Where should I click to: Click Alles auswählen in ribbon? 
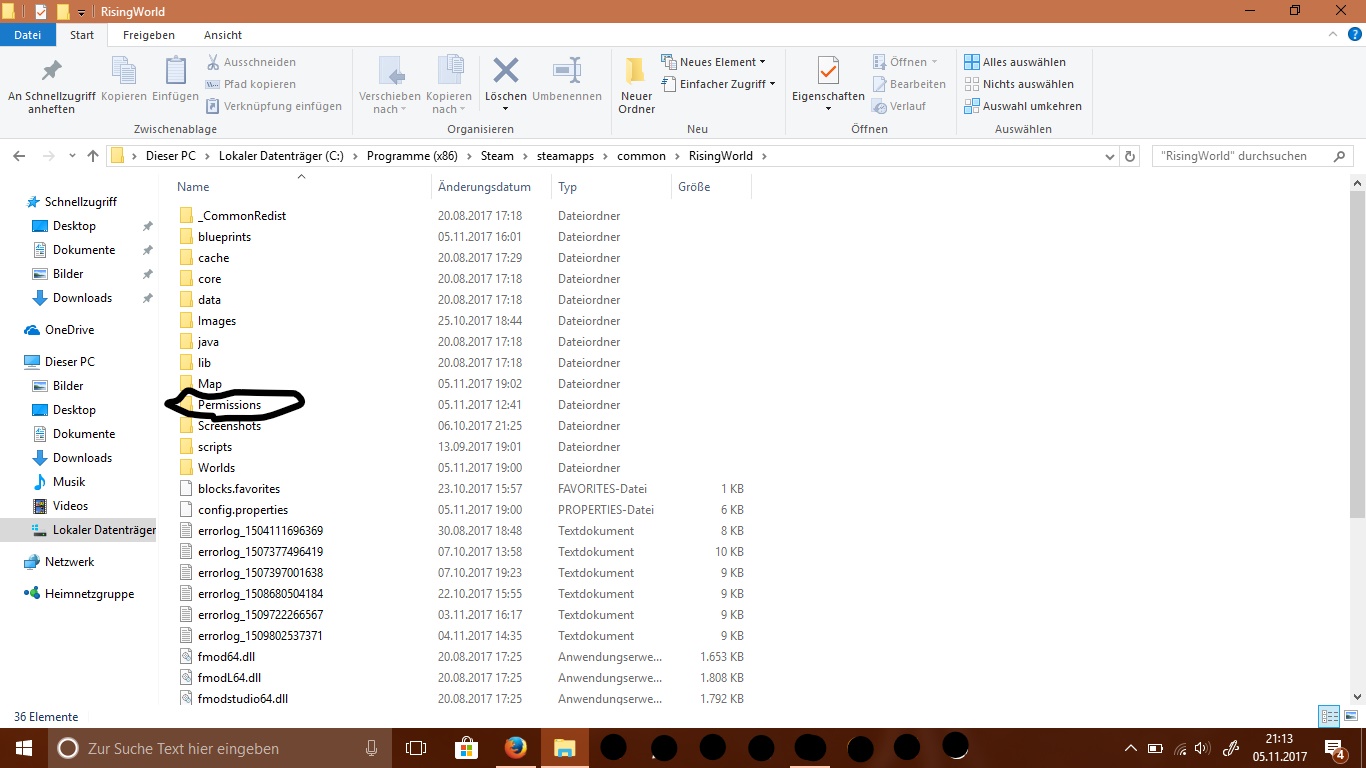coord(1015,62)
